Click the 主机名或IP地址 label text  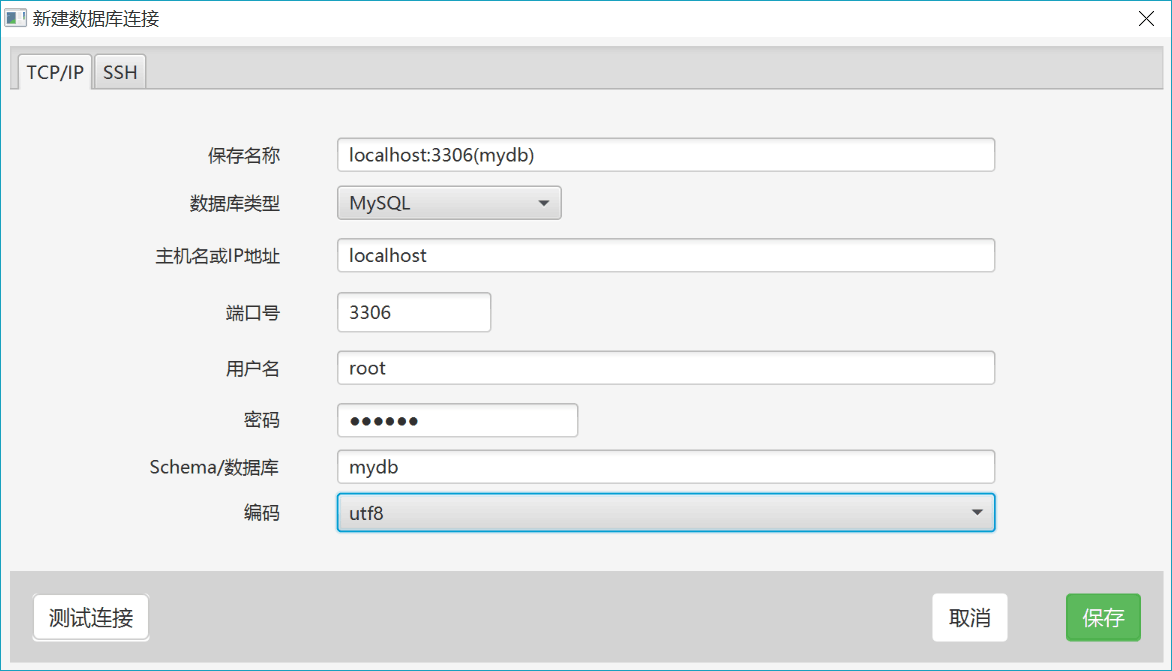pos(210,256)
